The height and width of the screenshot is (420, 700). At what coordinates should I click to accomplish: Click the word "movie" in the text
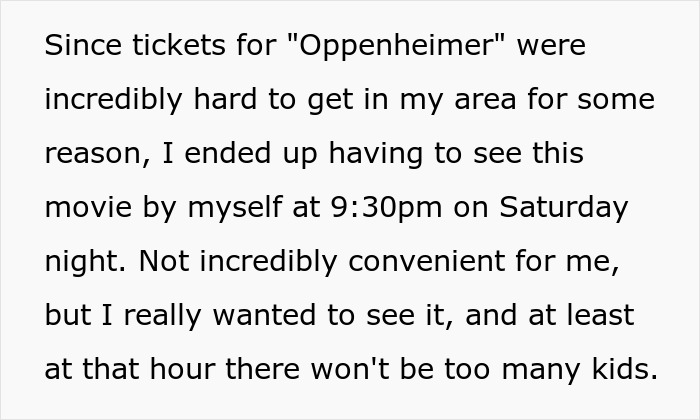pyautogui.click(x=88, y=207)
